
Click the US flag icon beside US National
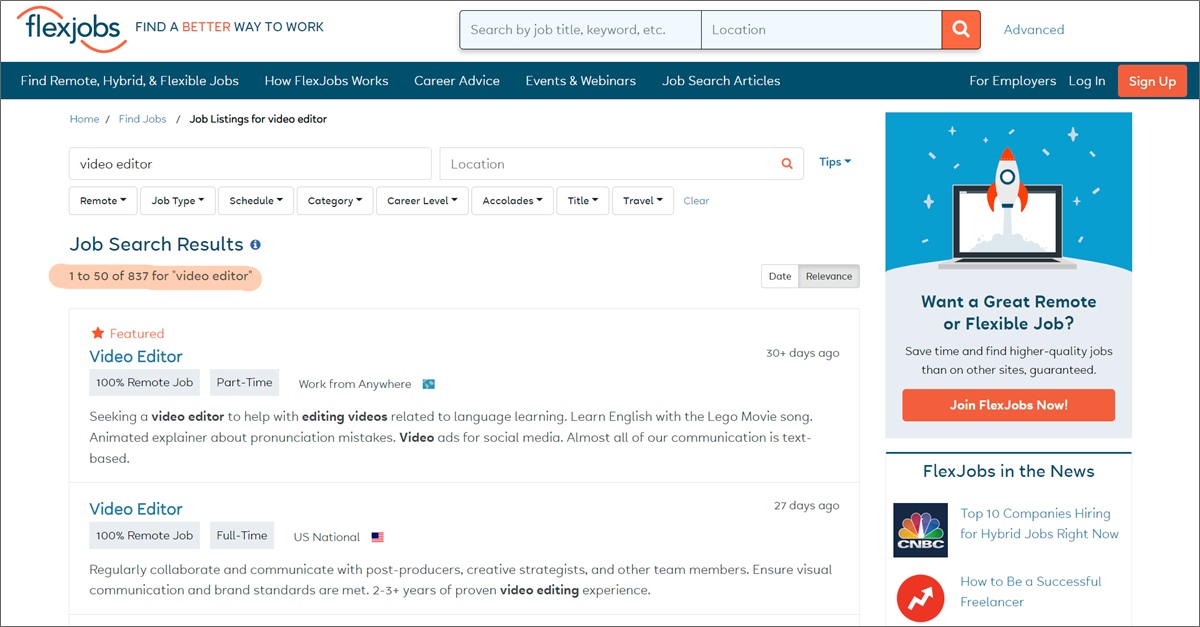pyautogui.click(x=377, y=537)
